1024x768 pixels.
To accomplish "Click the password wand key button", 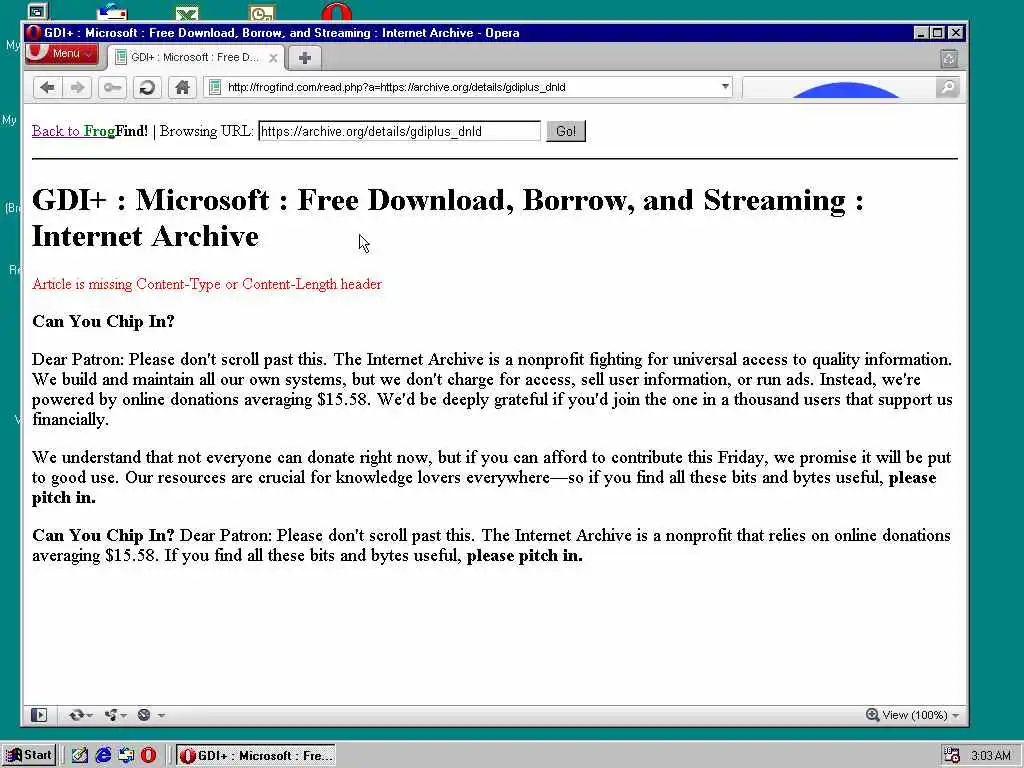I will [x=112, y=88].
